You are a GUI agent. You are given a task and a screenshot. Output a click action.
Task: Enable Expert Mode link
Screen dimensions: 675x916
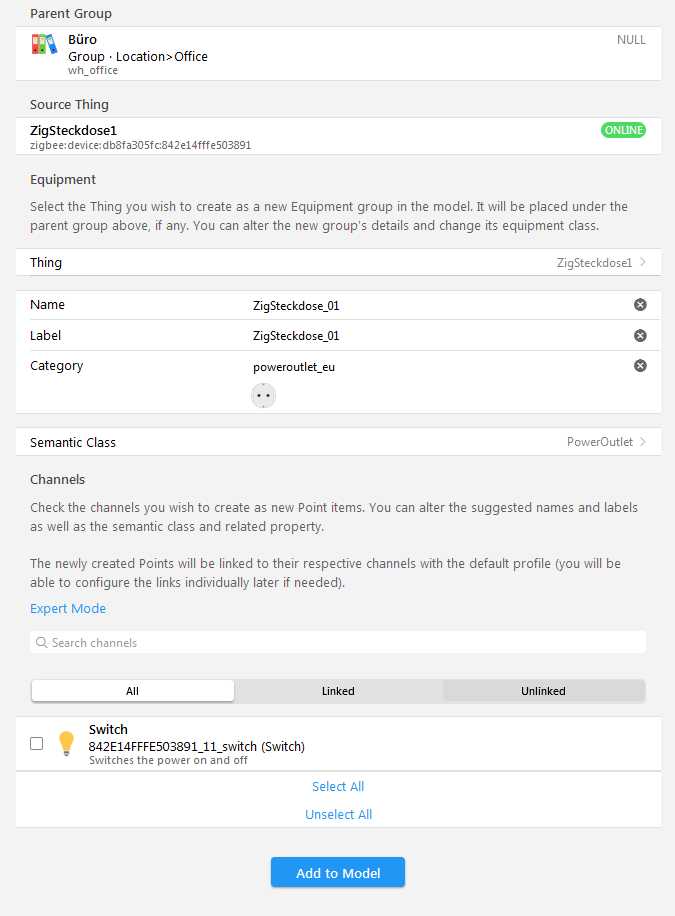(68, 609)
